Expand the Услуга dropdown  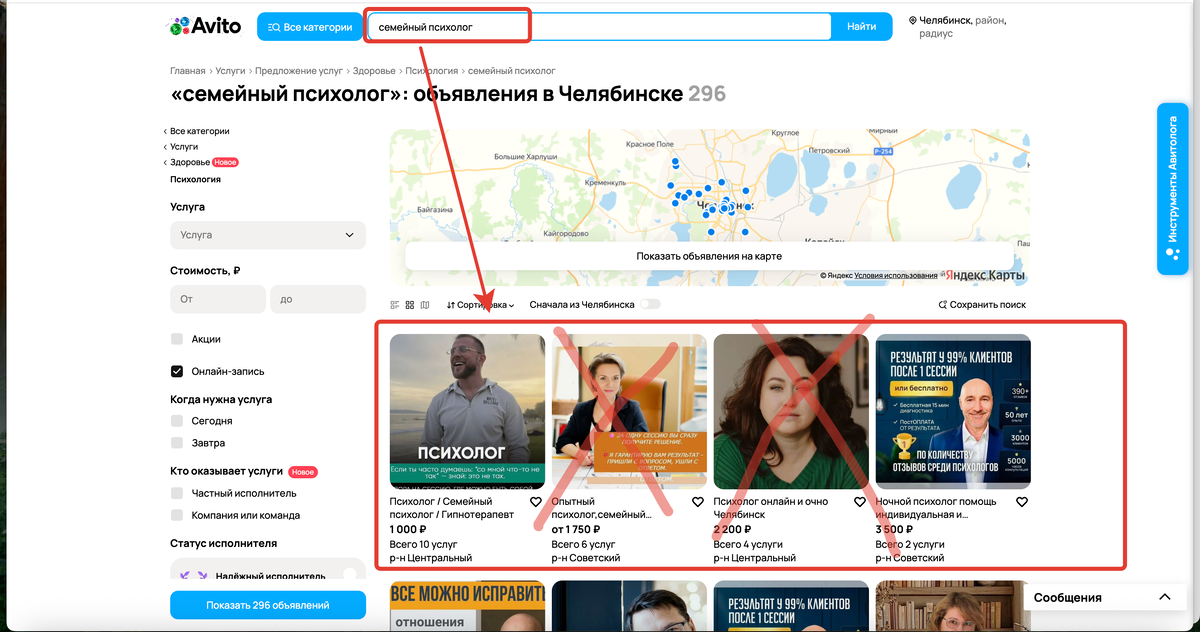268,235
